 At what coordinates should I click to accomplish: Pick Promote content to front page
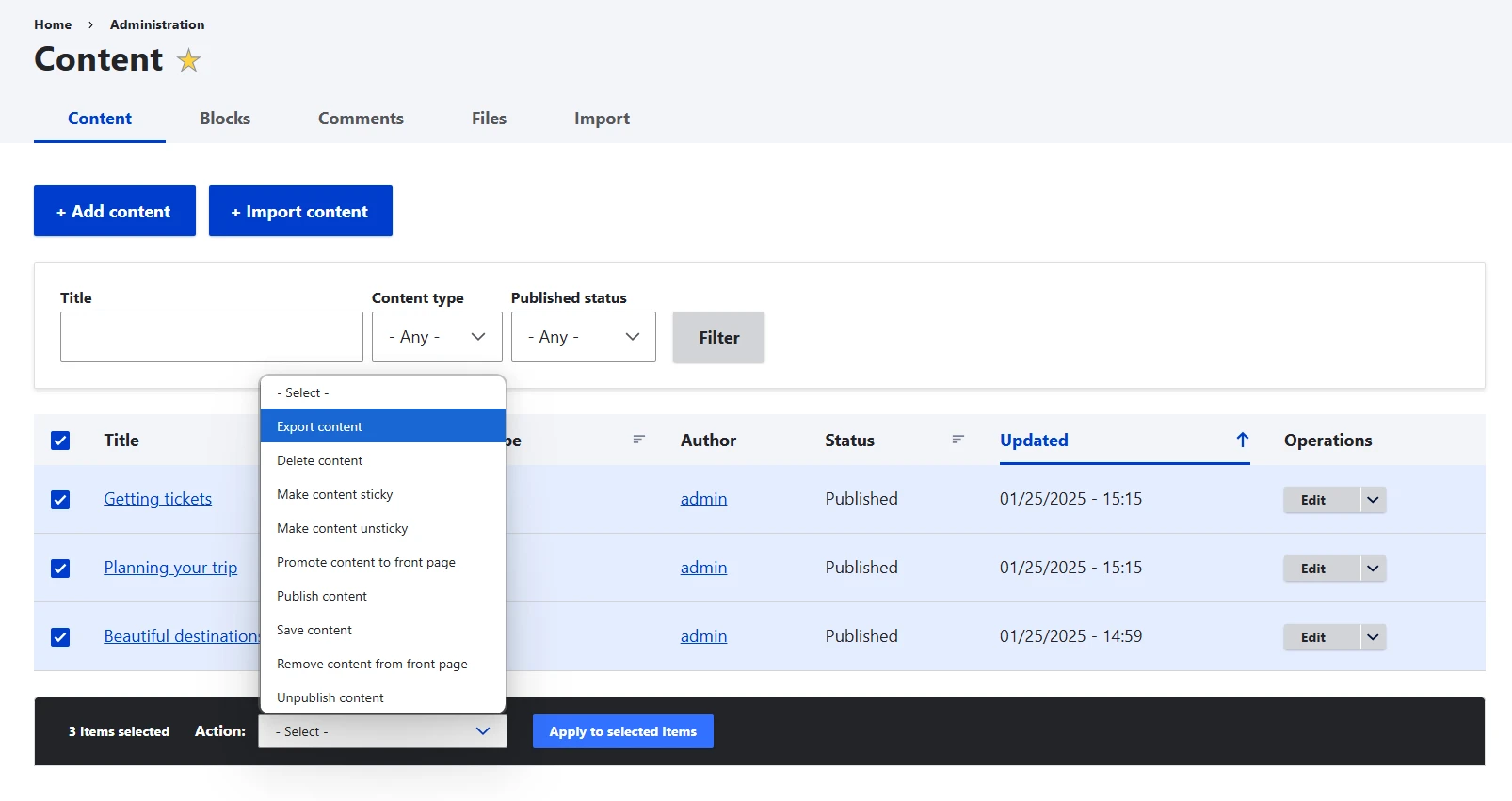[x=383, y=562]
